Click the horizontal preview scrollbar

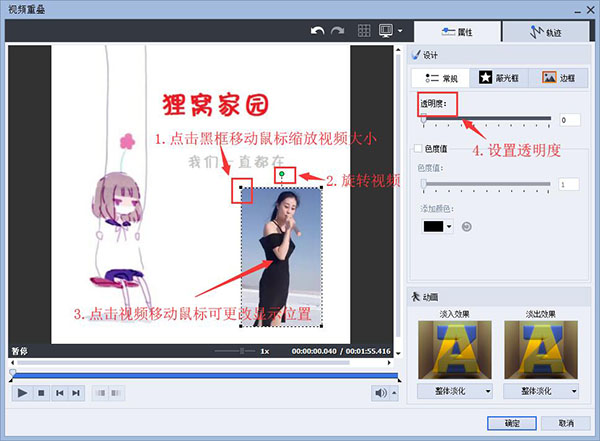183,362
